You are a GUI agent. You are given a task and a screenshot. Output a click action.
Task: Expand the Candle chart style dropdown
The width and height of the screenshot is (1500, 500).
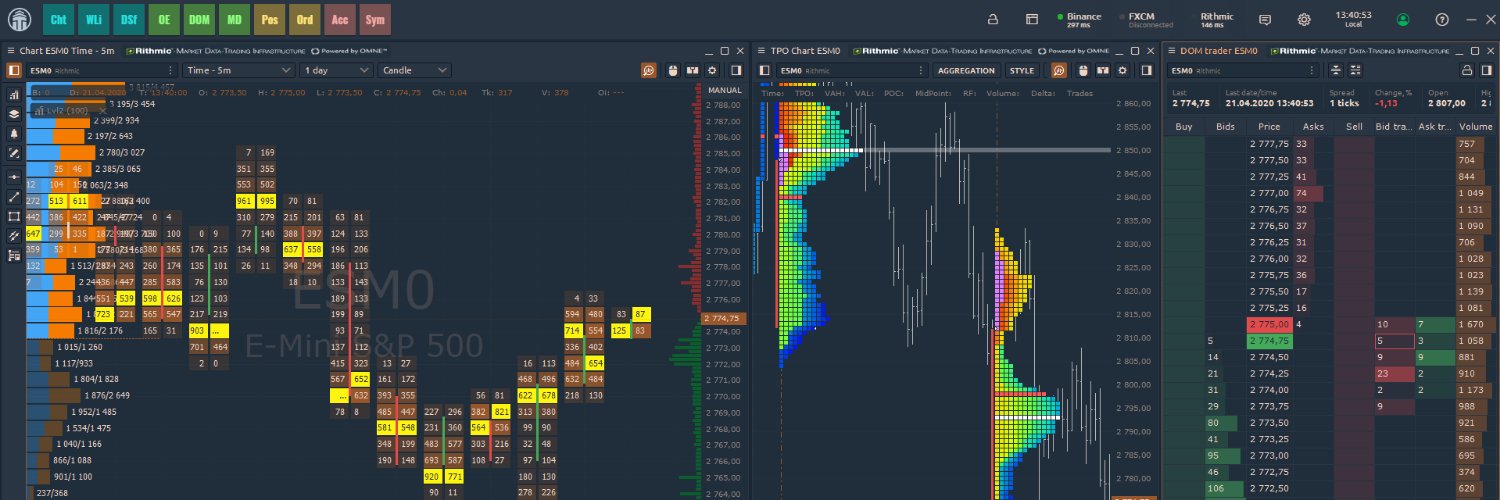(x=415, y=70)
